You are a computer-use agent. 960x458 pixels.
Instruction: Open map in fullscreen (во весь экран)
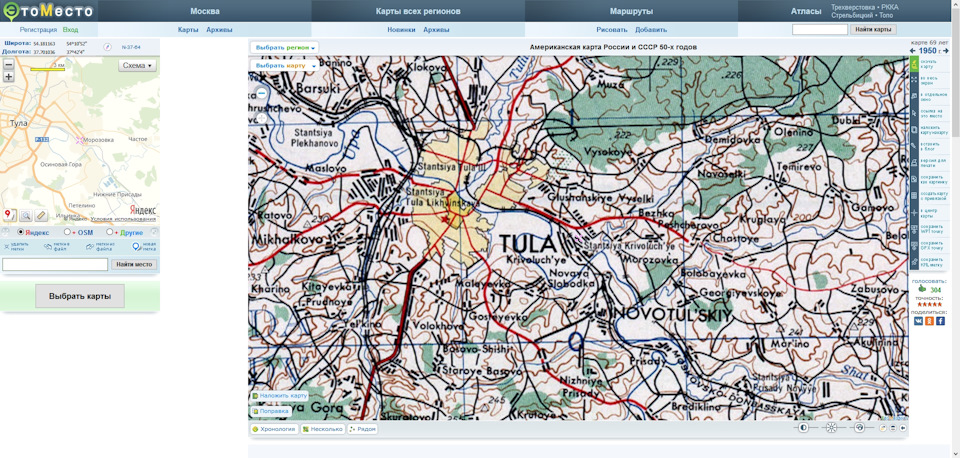[913, 80]
